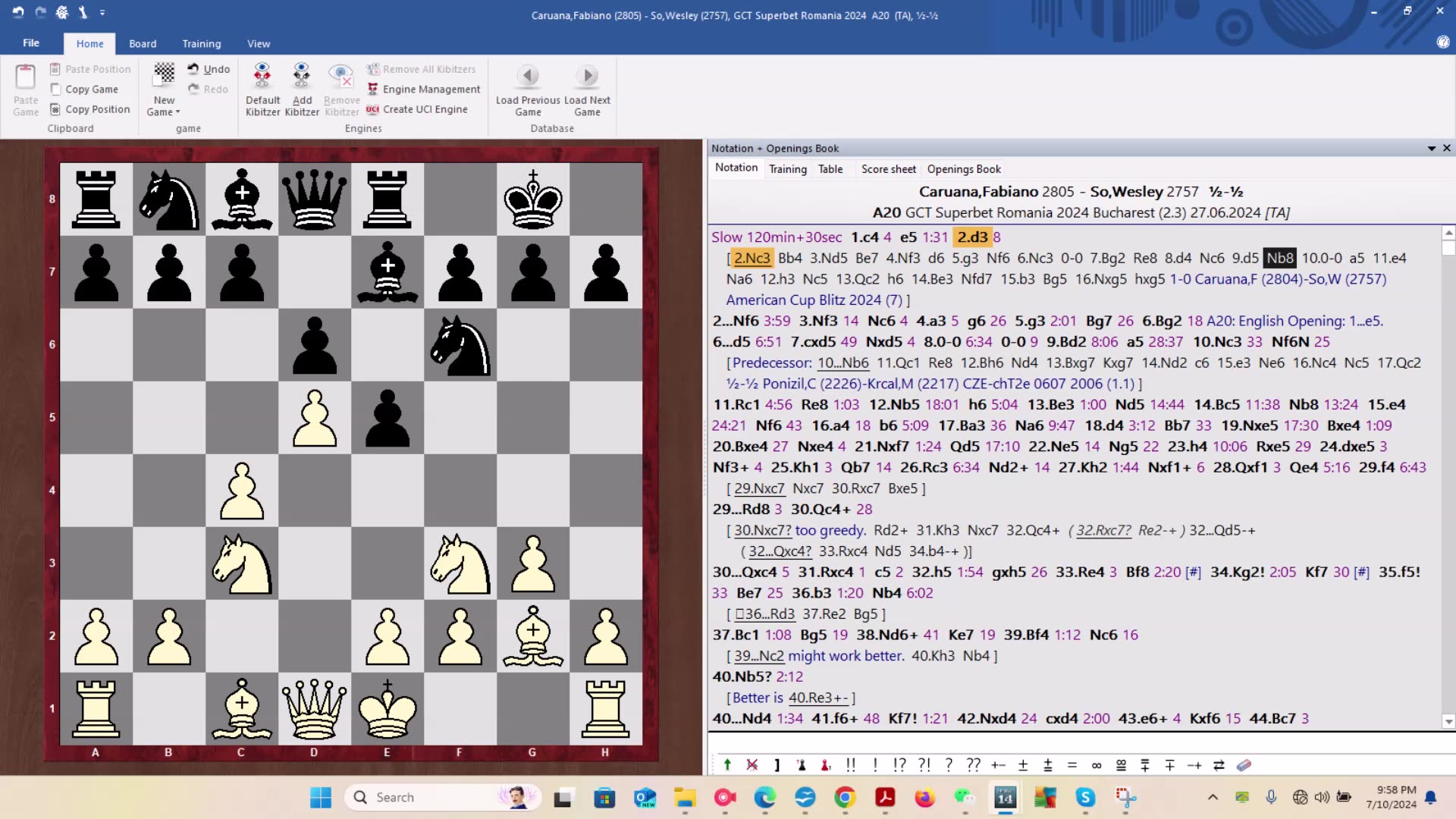Open the Quick Access Toolbar customization arrow
The width and height of the screenshot is (1456, 819).
(103, 12)
